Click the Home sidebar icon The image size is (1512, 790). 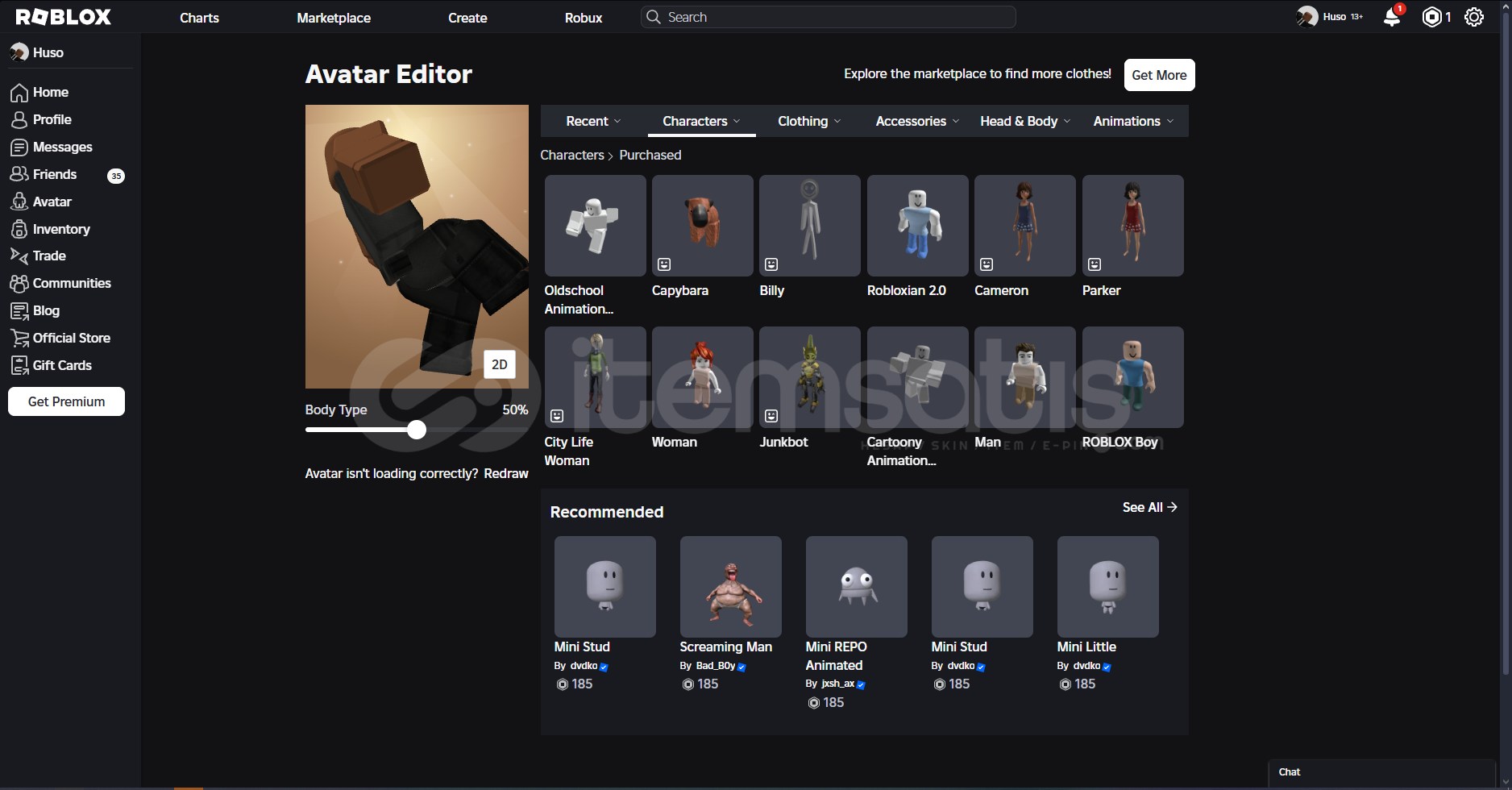[19, 93]
